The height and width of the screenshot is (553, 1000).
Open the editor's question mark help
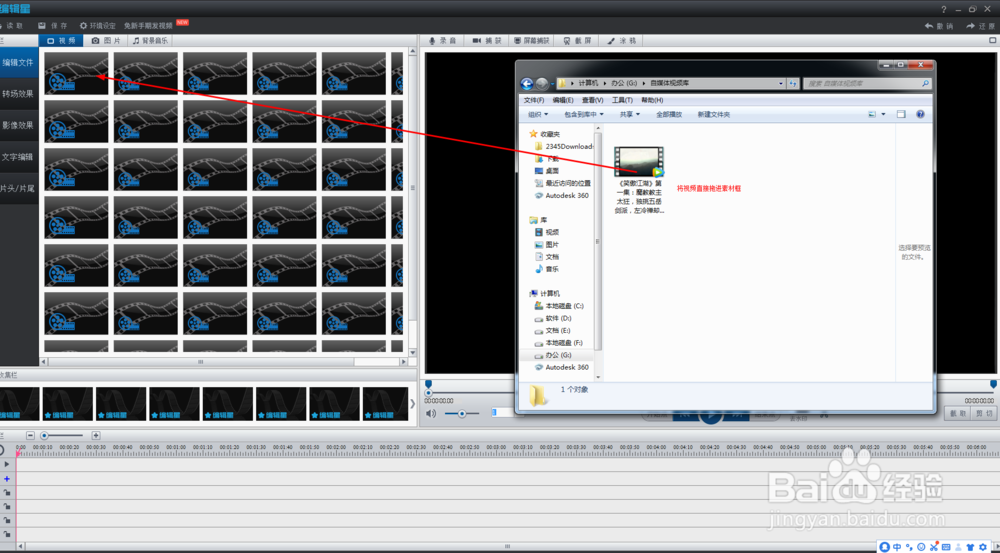coord(944,9)
